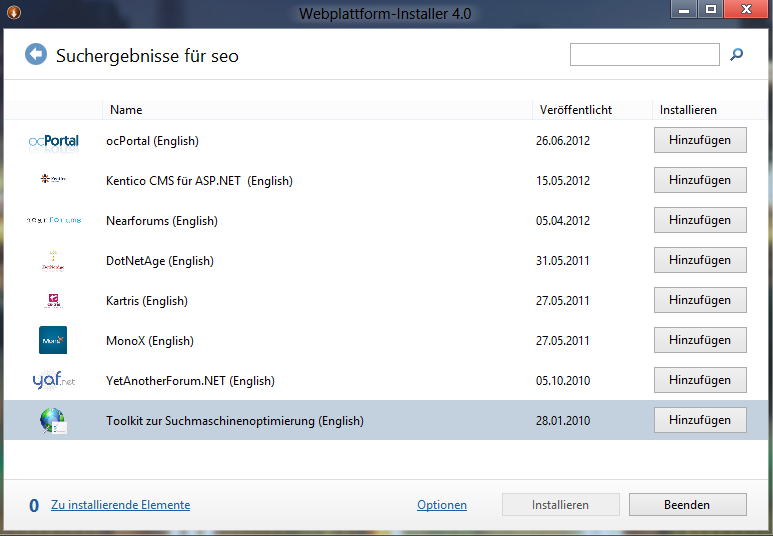773x536 pixels.
Task: Click the back arrow icon
Action: (x=36, y=55)
